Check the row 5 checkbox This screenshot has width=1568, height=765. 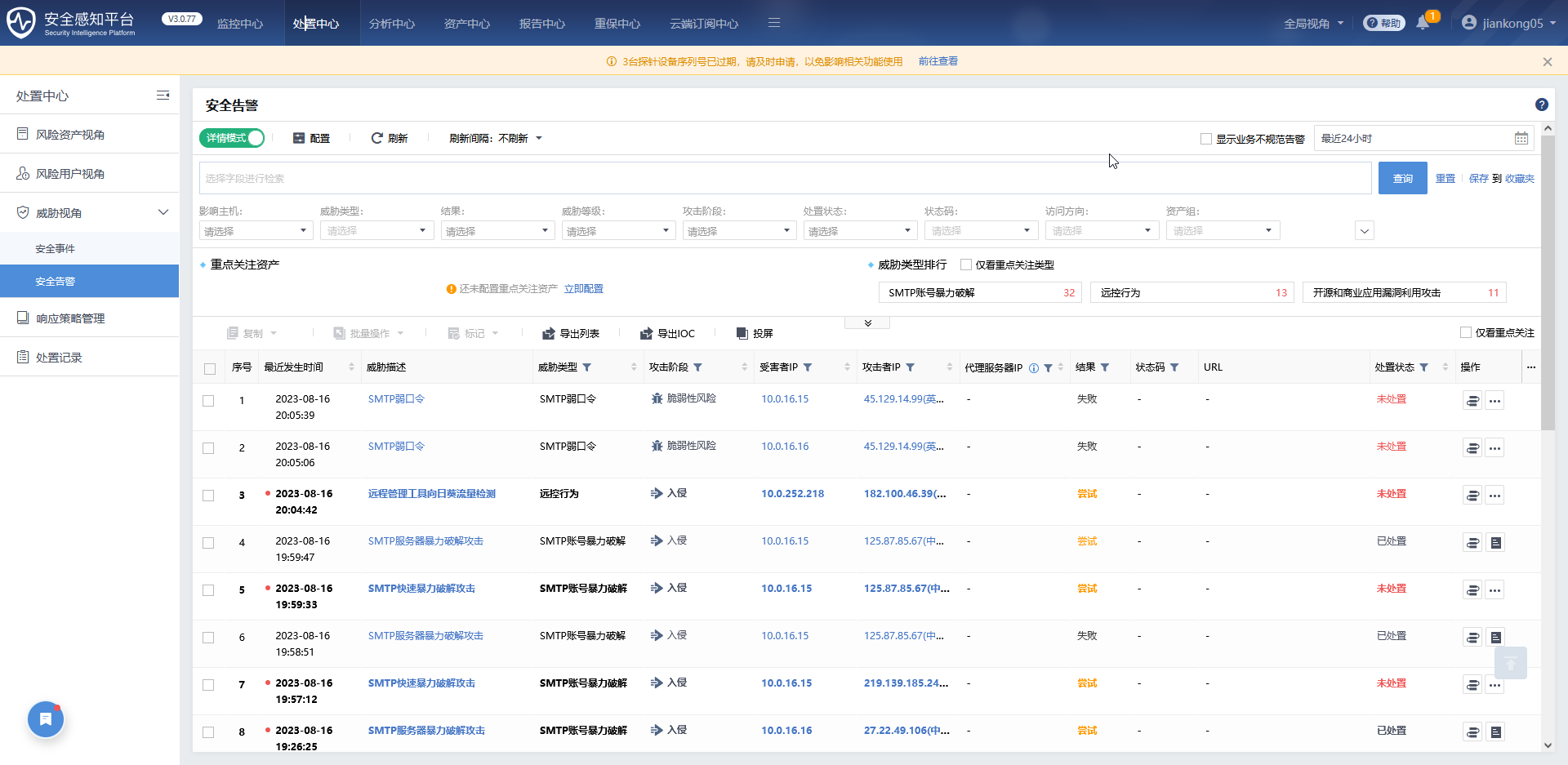tap(208, 590)
